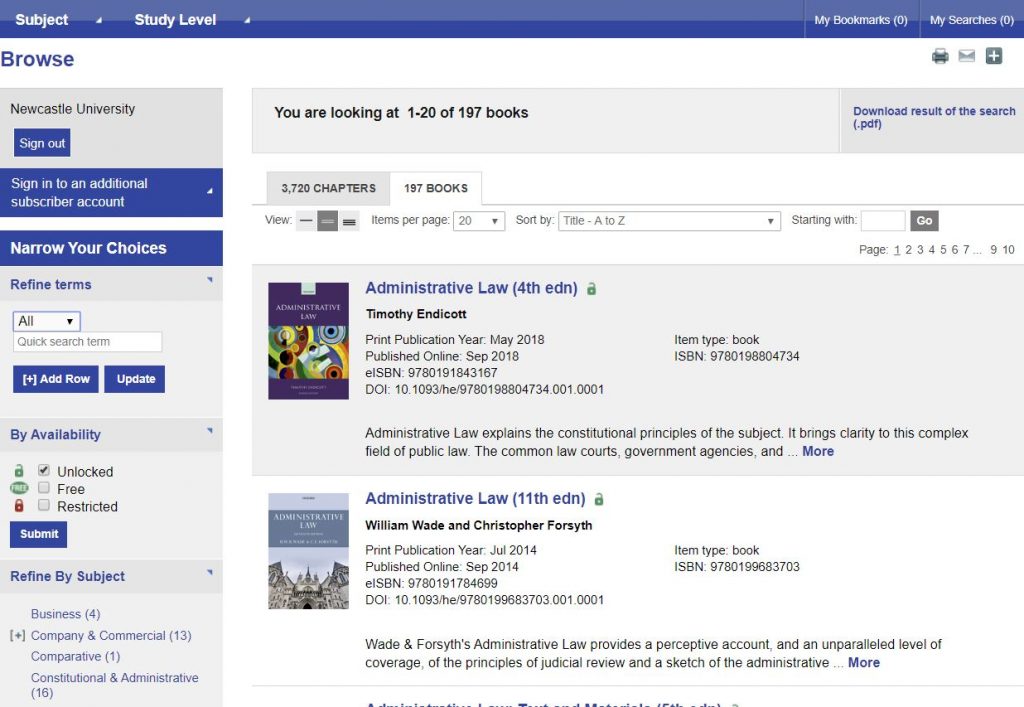Viewport: 1024px width, 707px height.
Task: Uncheck the Unlocked availability checkbox
Action: 44,470
